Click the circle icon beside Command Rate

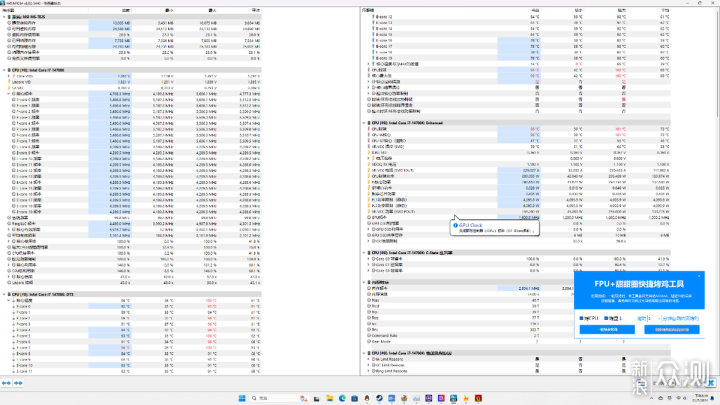(369, 336)
